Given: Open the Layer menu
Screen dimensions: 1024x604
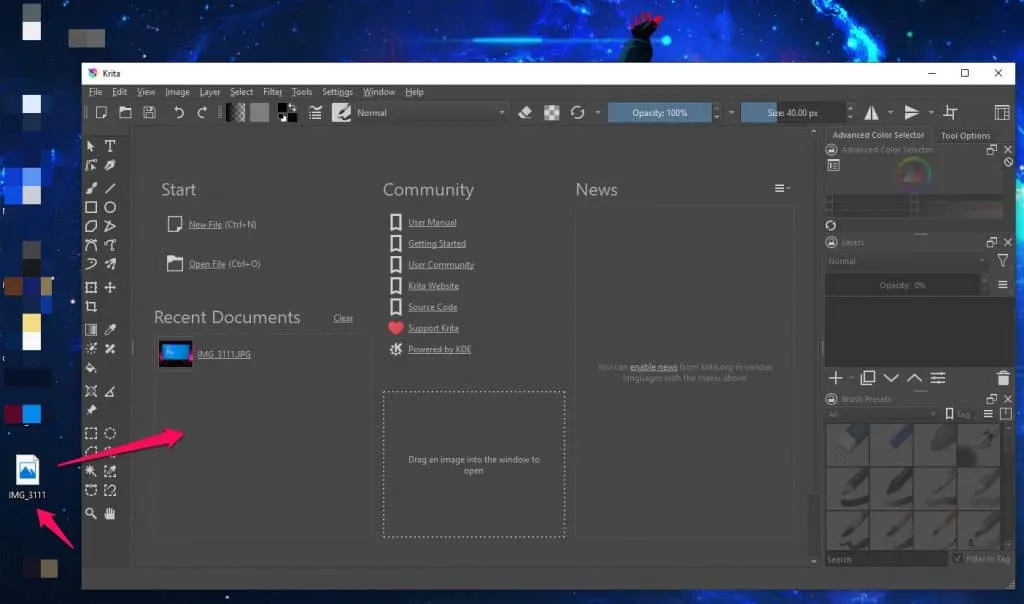Looking at the screenshot, I should [x=210, y=92].
